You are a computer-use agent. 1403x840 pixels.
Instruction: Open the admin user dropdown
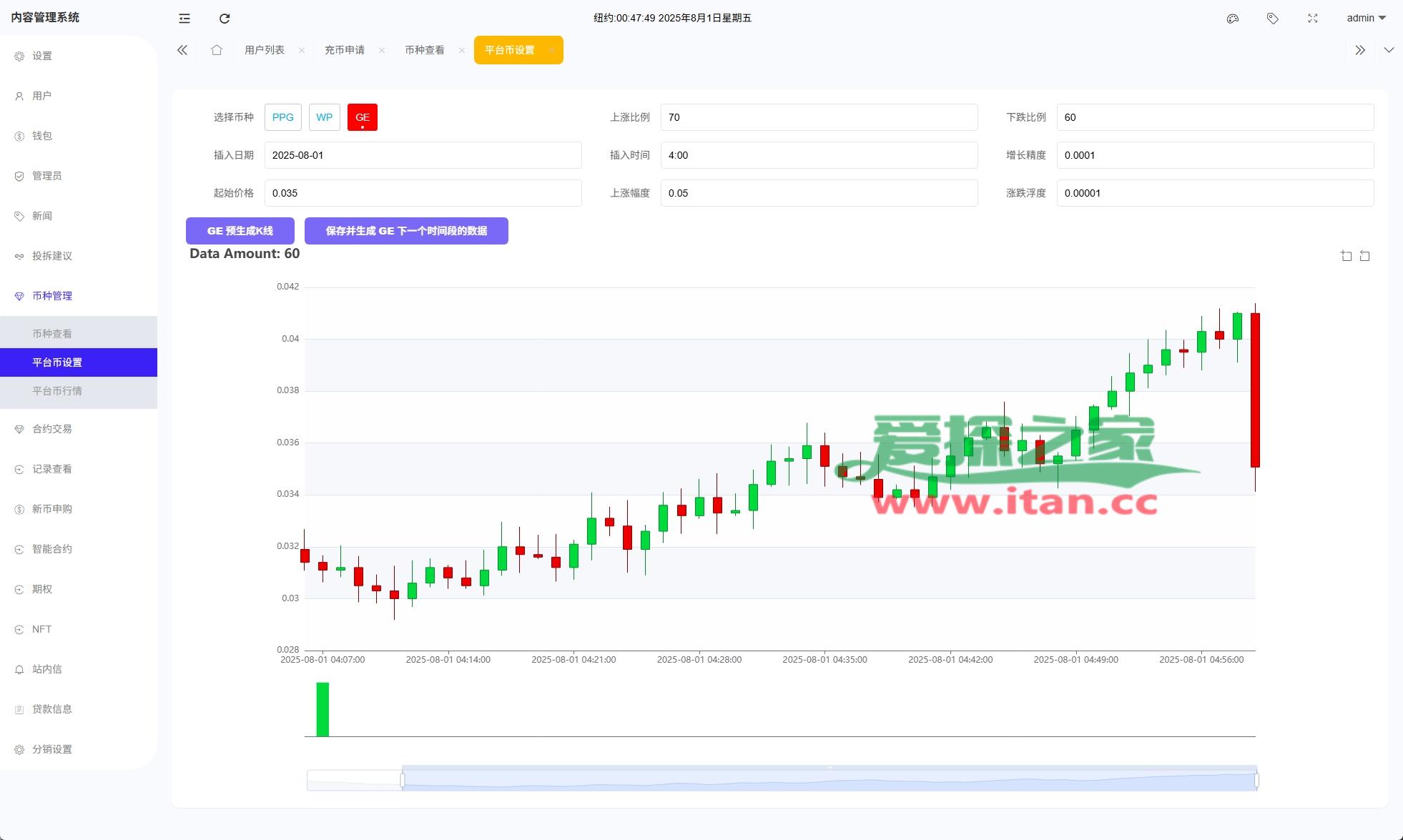(x=1365, y=19)
